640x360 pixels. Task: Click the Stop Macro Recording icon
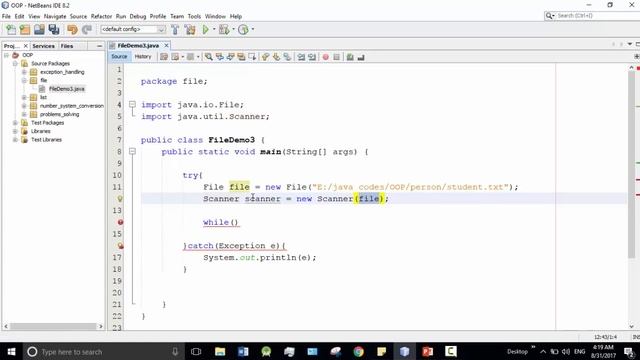tap(337, 57)
